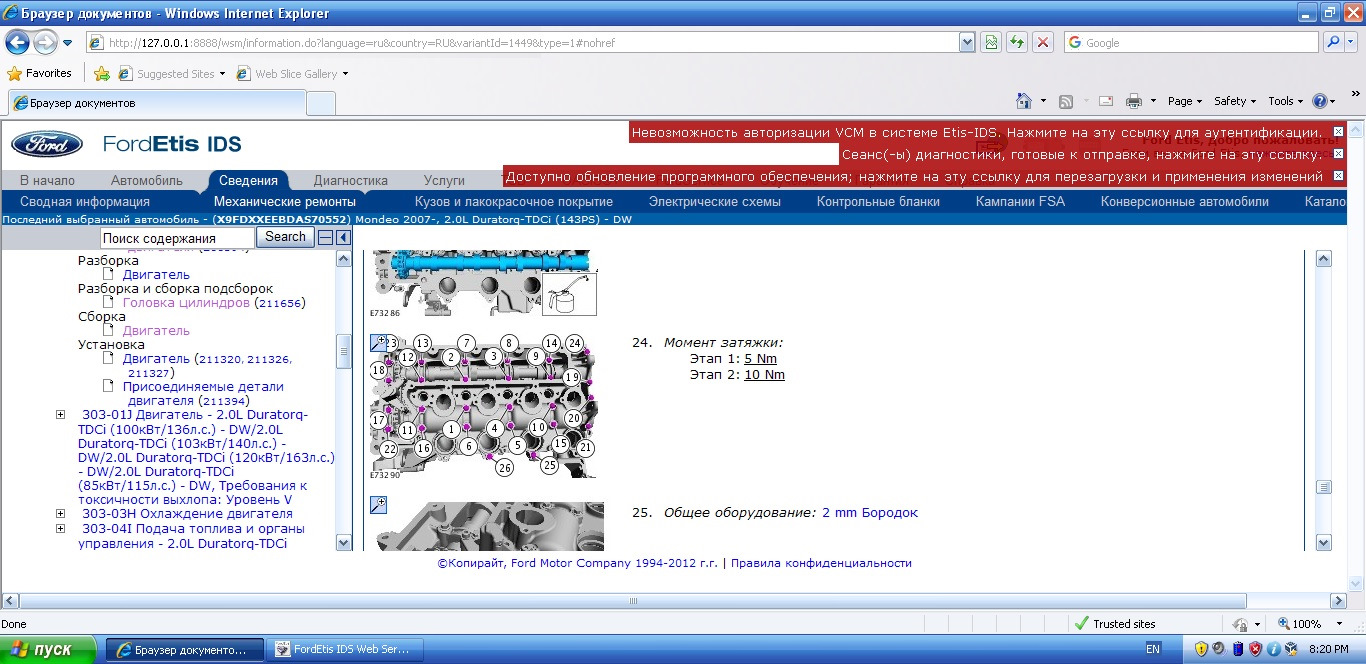This screenshot has height=664, width=1366.
Task: Click the Add to Favorites Bar icon
Action: click(x=102, y=73)
